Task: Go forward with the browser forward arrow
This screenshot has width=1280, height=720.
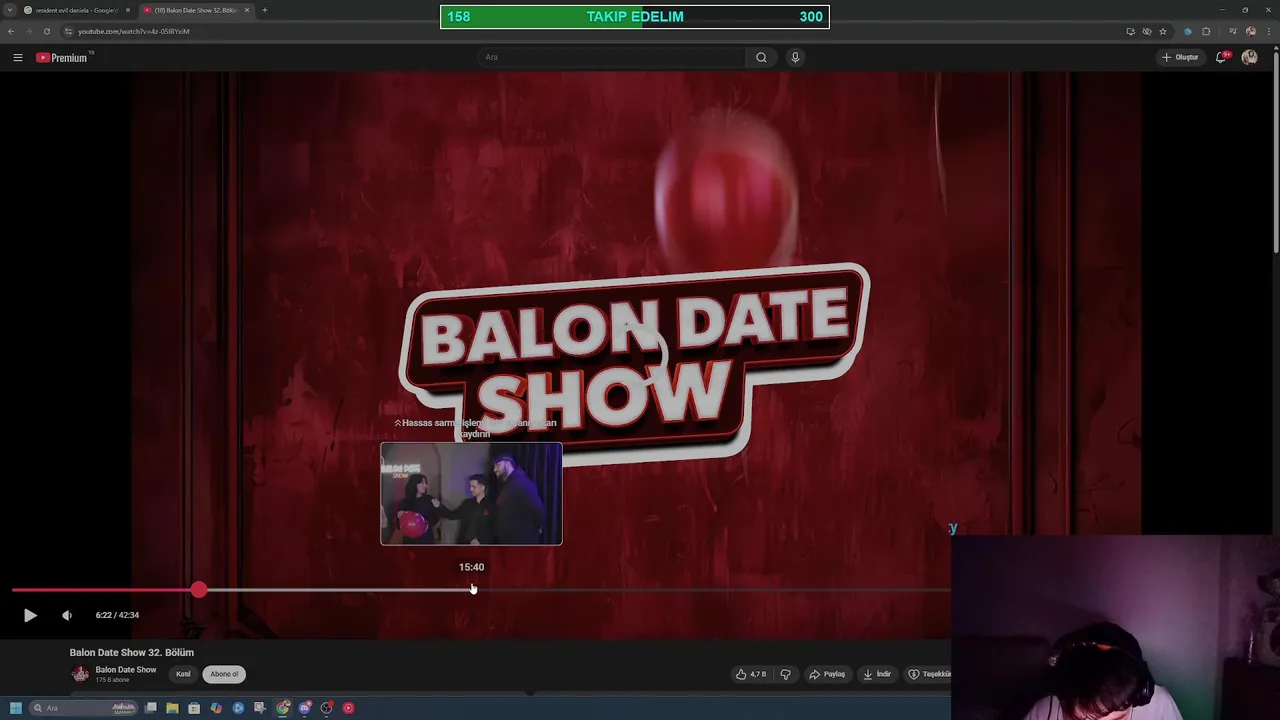Action: [28, 31]
